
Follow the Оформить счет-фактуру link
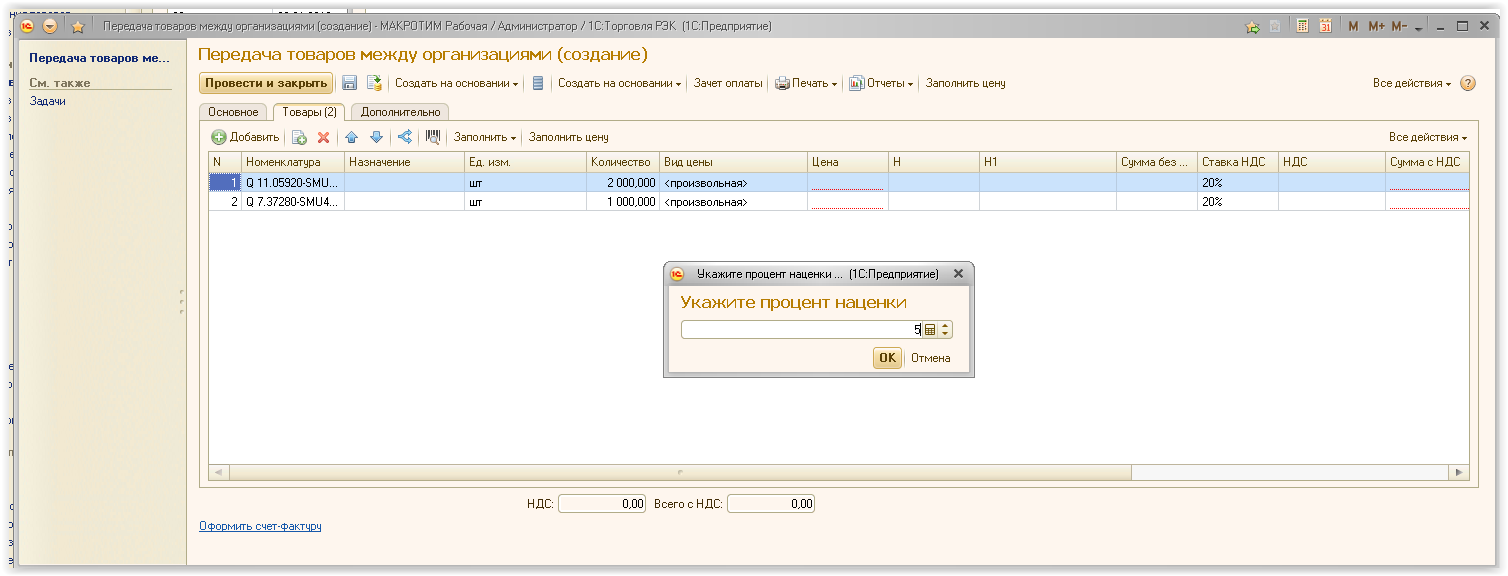(x=260, y=526)
